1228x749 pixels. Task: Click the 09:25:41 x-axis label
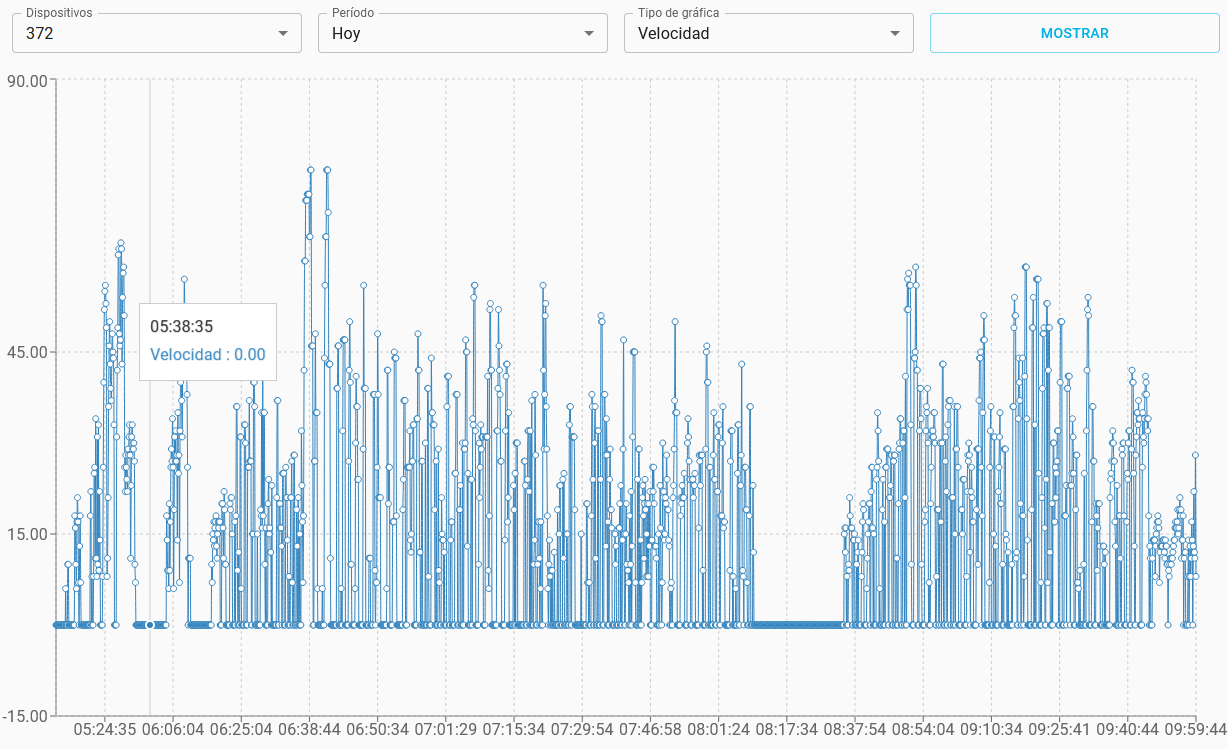(1059, 730)
